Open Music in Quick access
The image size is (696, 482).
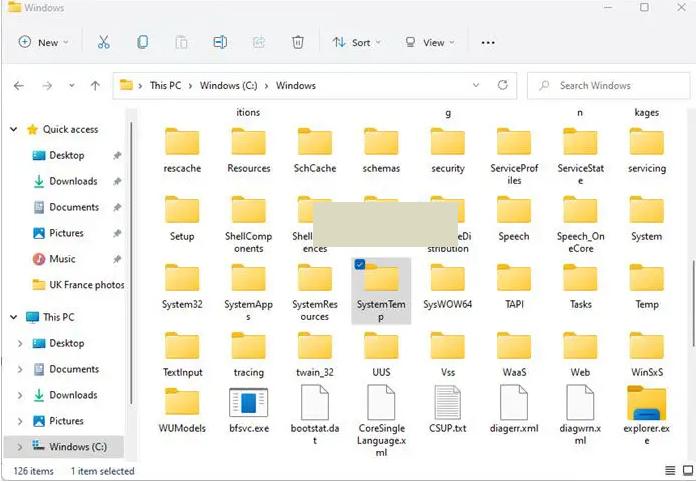tap(62, 259)
